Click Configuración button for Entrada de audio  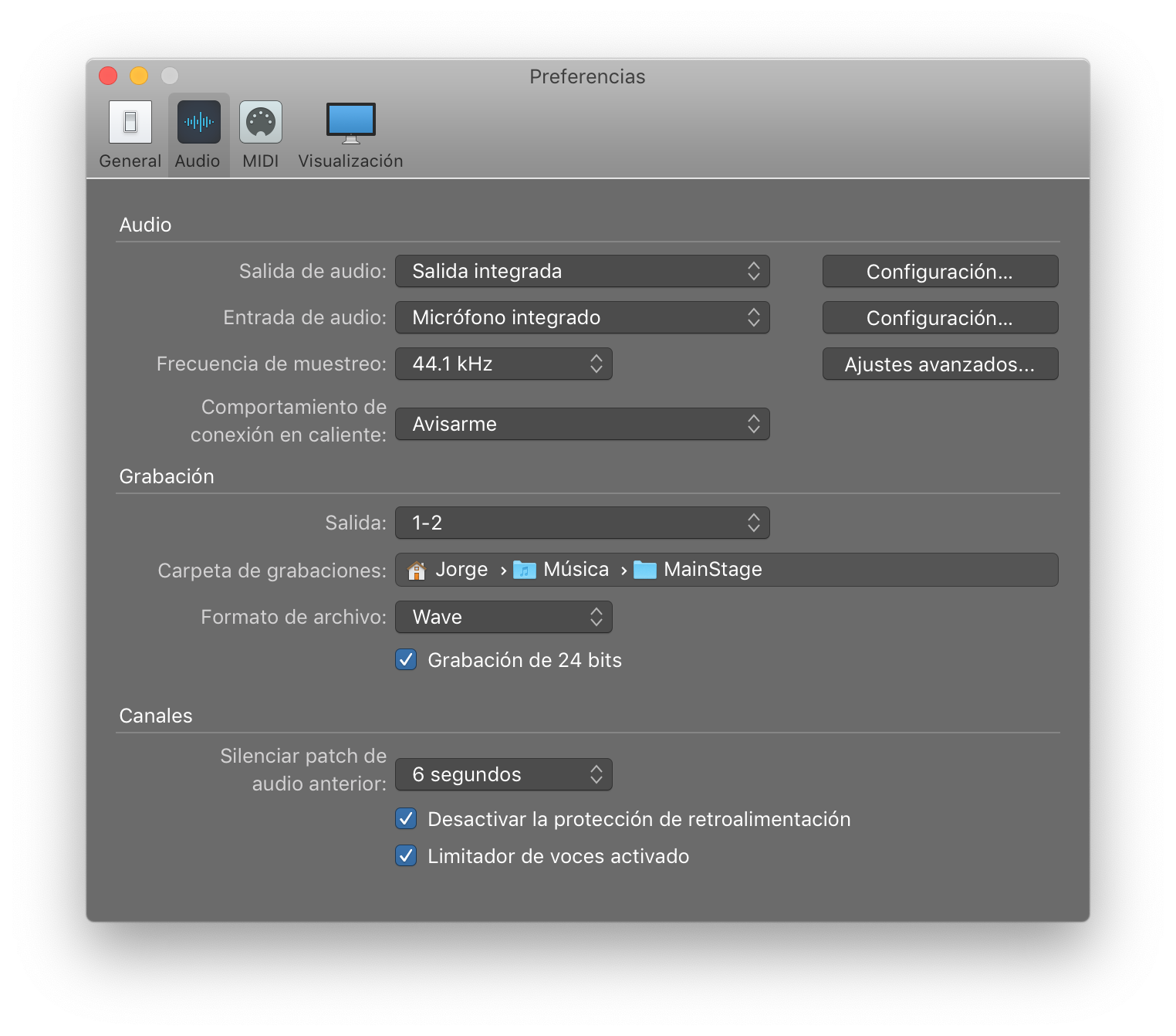tap(940, 317)
